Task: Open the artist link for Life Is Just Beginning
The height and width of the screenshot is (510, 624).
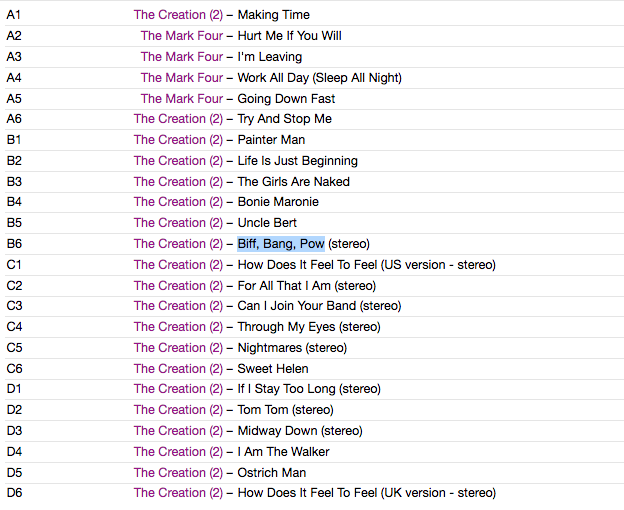Action: click(170, 161)
